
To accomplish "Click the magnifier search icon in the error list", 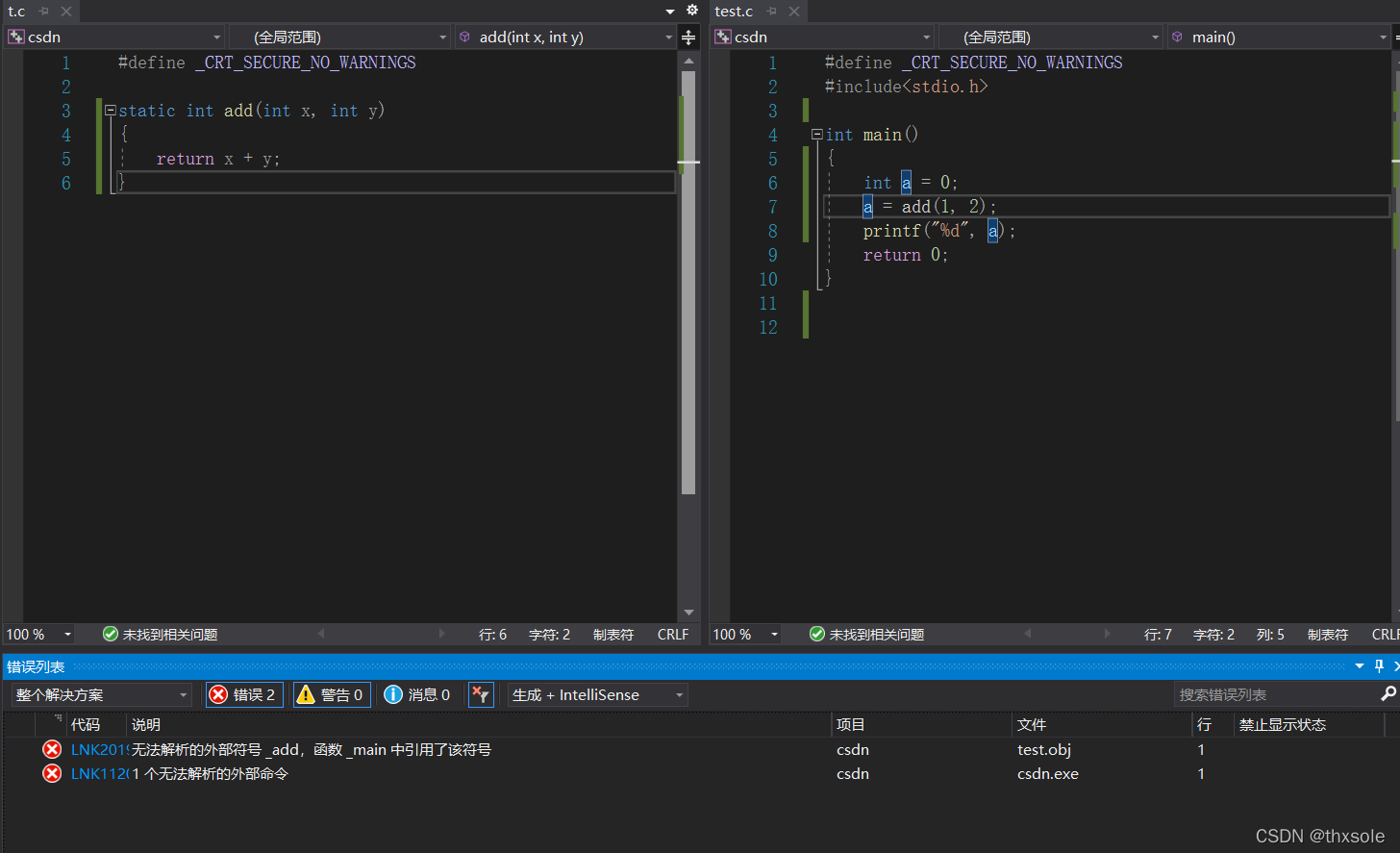I will coord(1387,693).
